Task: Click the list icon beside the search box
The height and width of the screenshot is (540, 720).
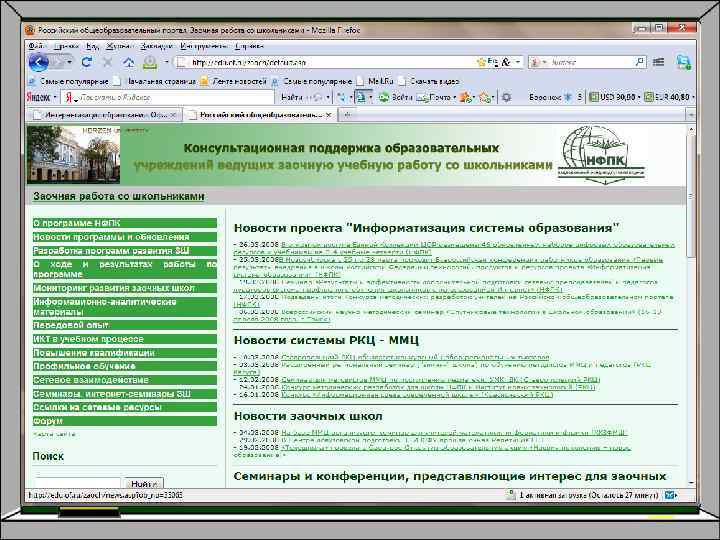Action: (x=658, y=62)
